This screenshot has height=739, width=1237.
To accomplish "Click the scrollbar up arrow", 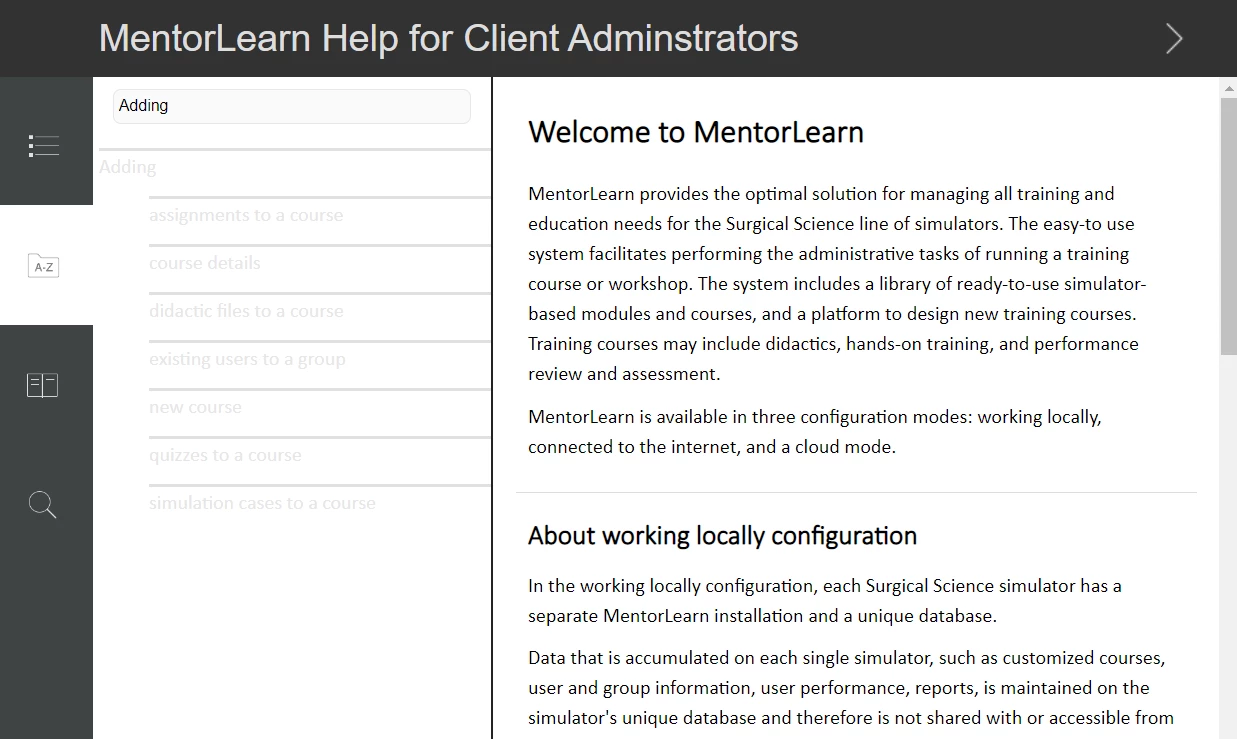I will click(x=1229, y=88).
